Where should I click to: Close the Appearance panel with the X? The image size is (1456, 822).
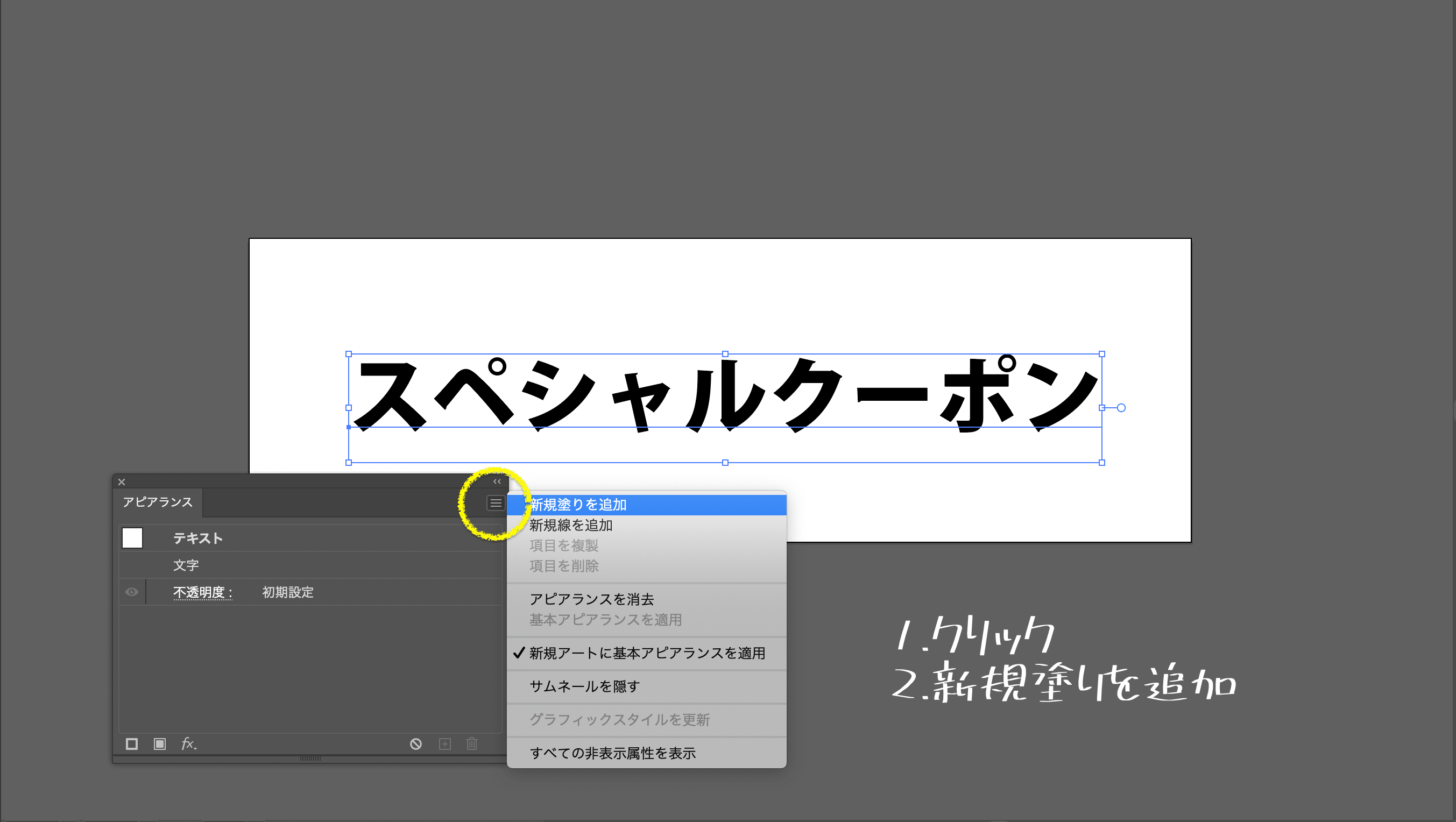122,482
